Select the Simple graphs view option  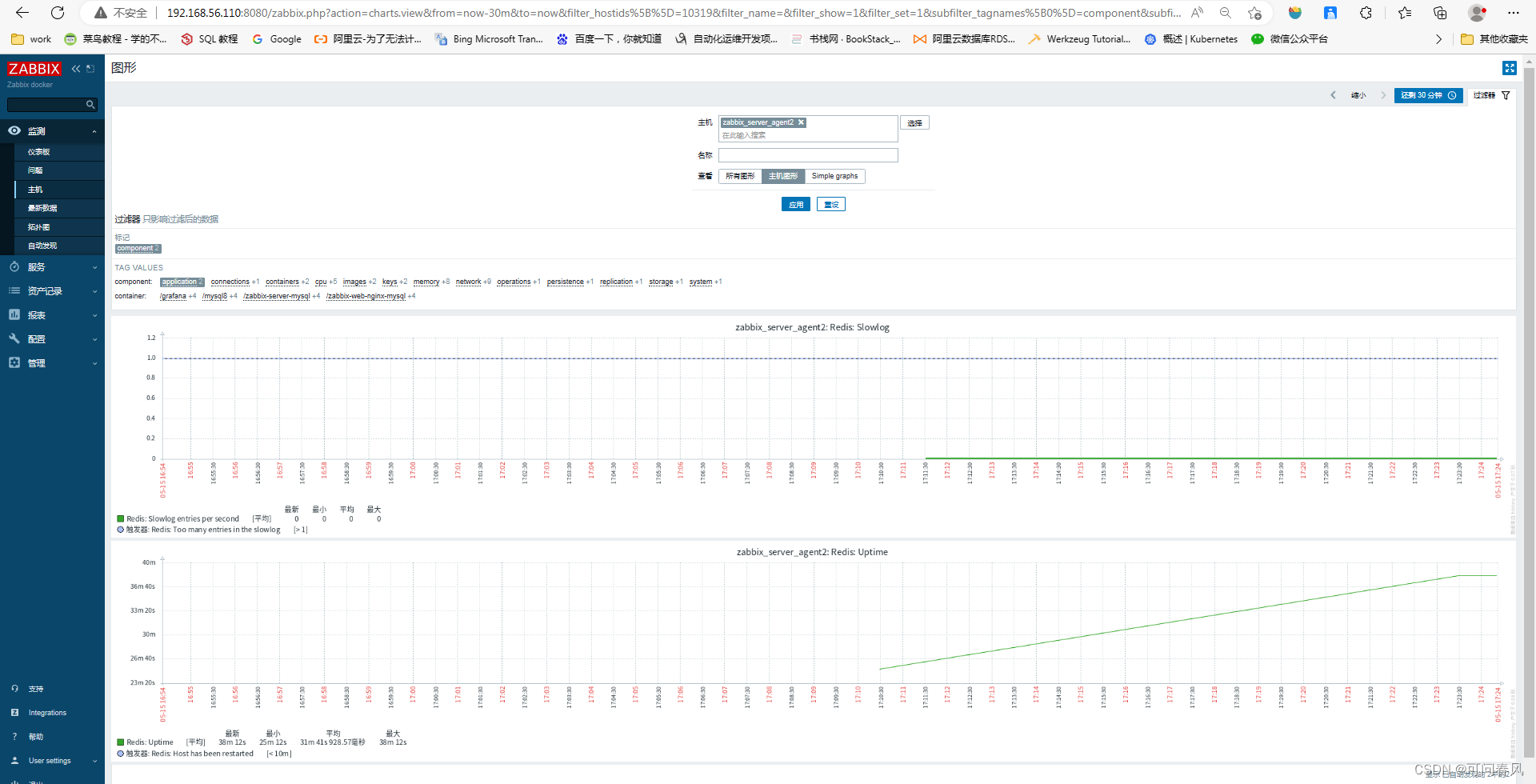click(834, 176)
